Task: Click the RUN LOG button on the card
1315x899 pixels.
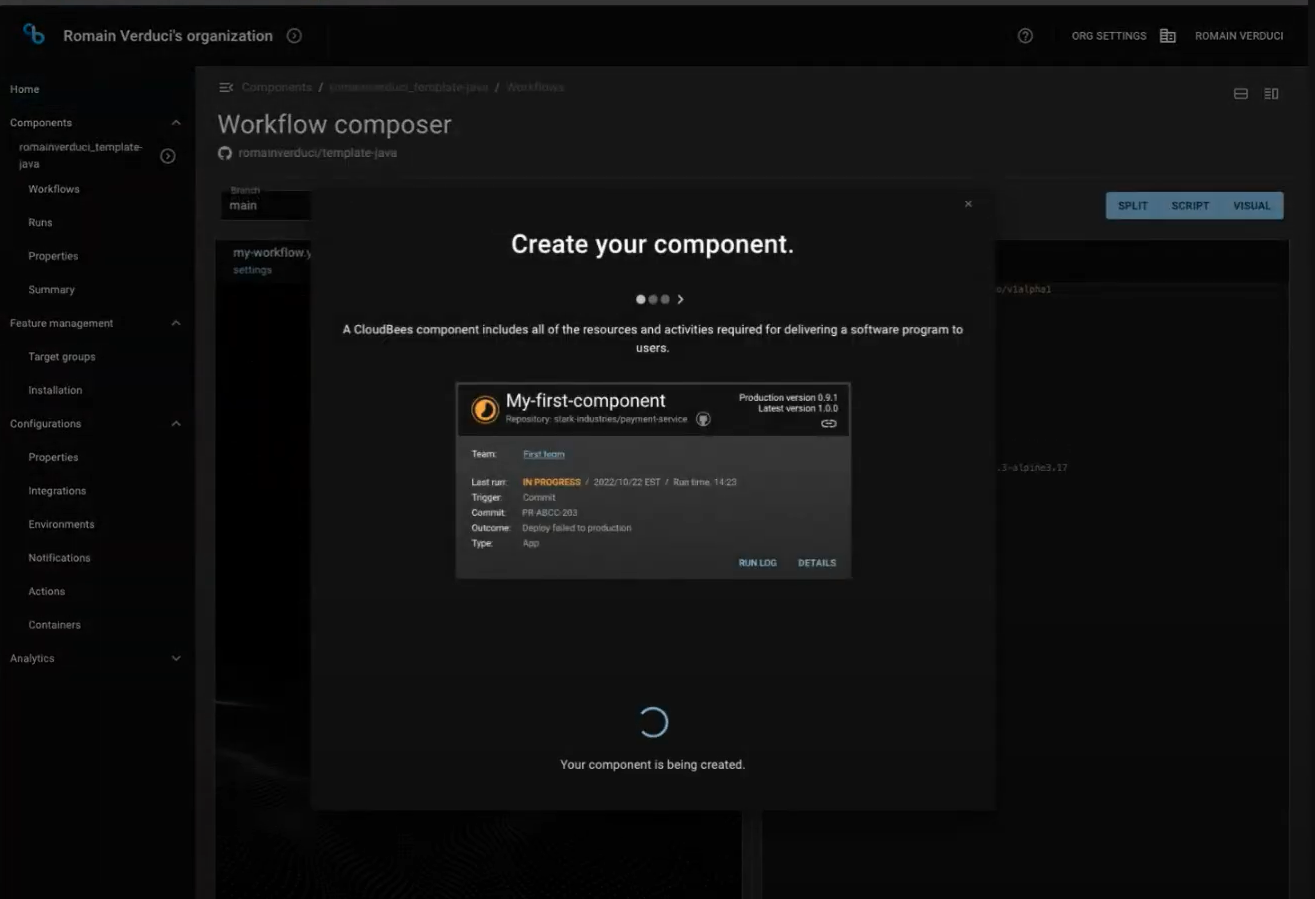Action: (758, 563)
